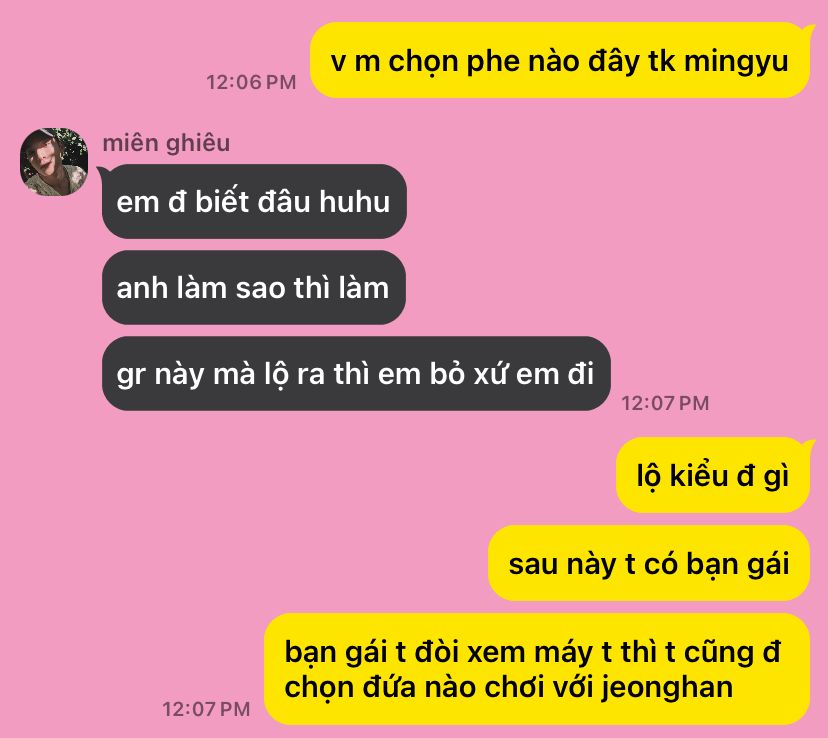Tap the message 'anh làm sao thì làm'
This screenshot has height=738, width=828.
[253, 287]
